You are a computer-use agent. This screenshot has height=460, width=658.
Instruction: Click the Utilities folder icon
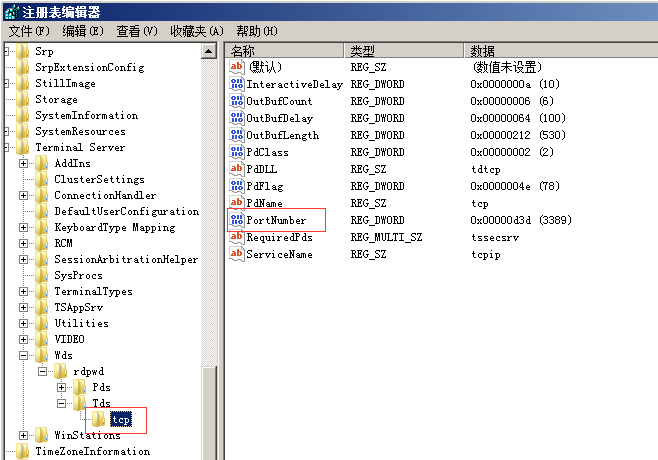tap(41, 323)
